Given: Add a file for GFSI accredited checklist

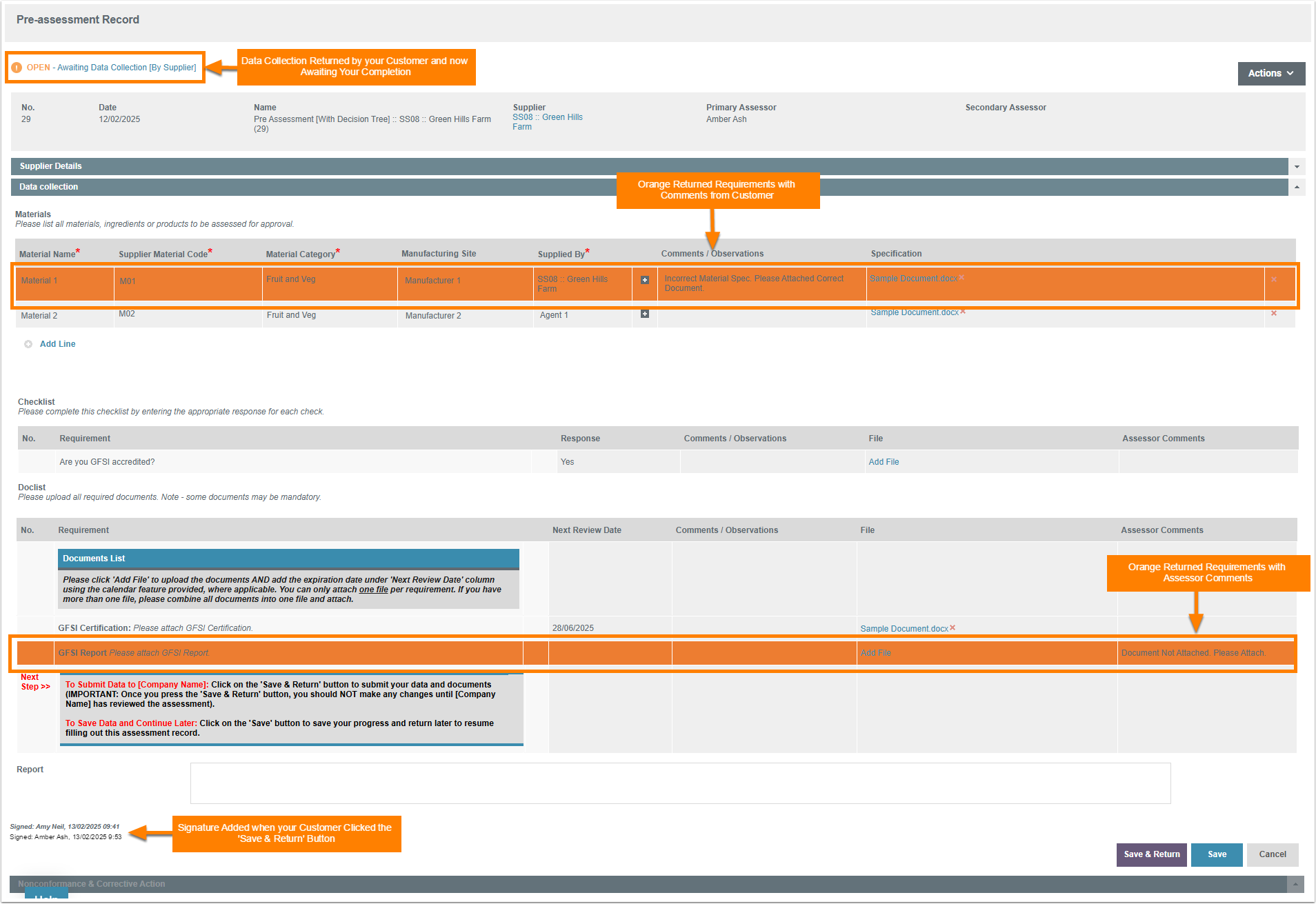Looking at the screenshot, I should (x=884, y=462).
